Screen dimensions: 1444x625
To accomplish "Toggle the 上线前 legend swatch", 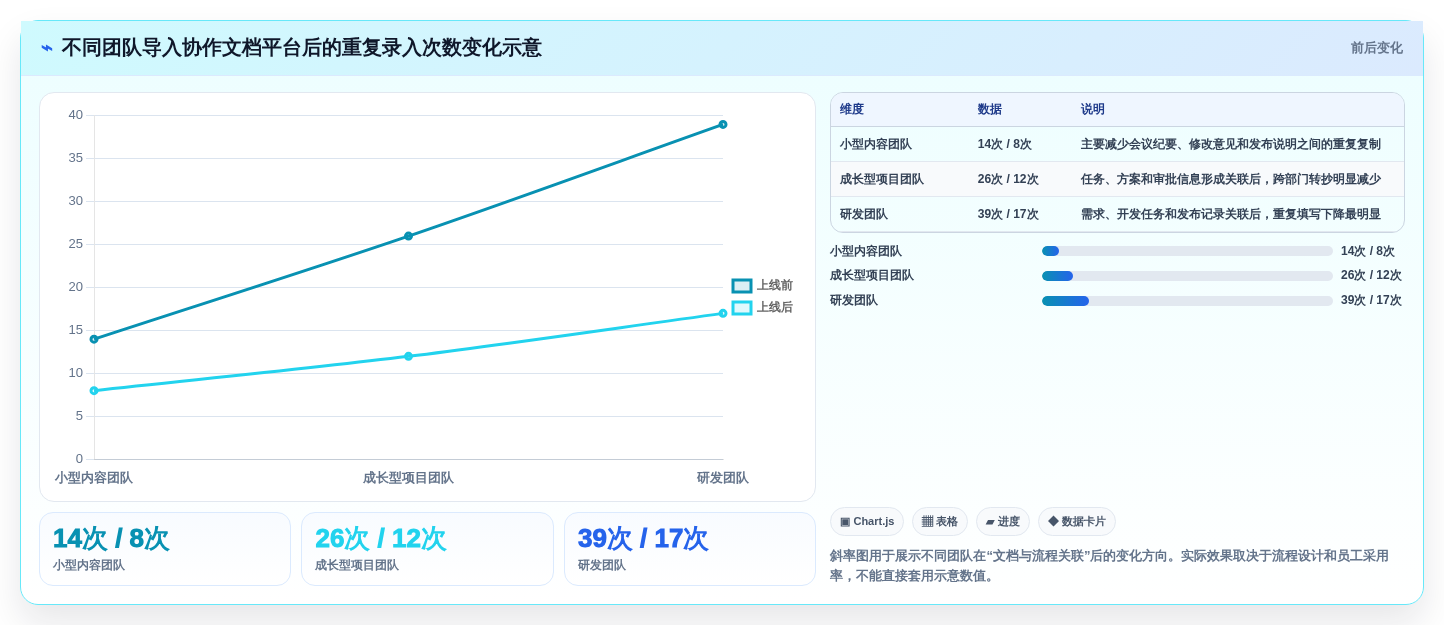I will [741, 286].
